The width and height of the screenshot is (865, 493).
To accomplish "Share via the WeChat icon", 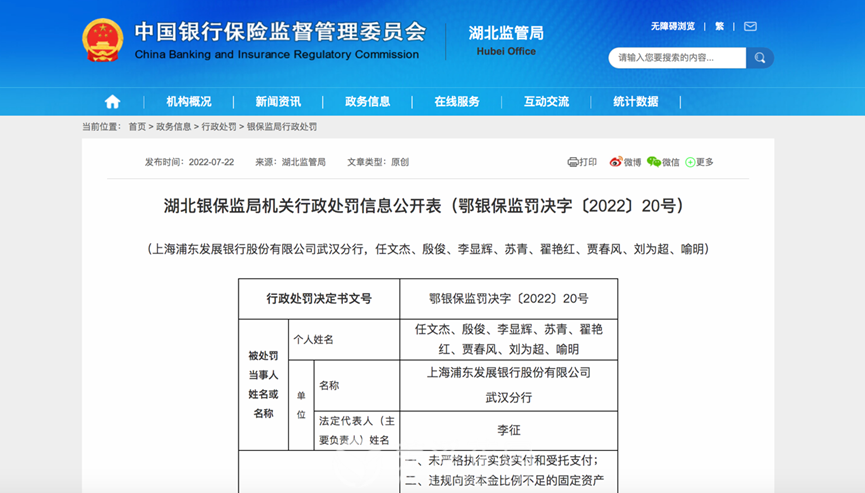I will point(654,162).
